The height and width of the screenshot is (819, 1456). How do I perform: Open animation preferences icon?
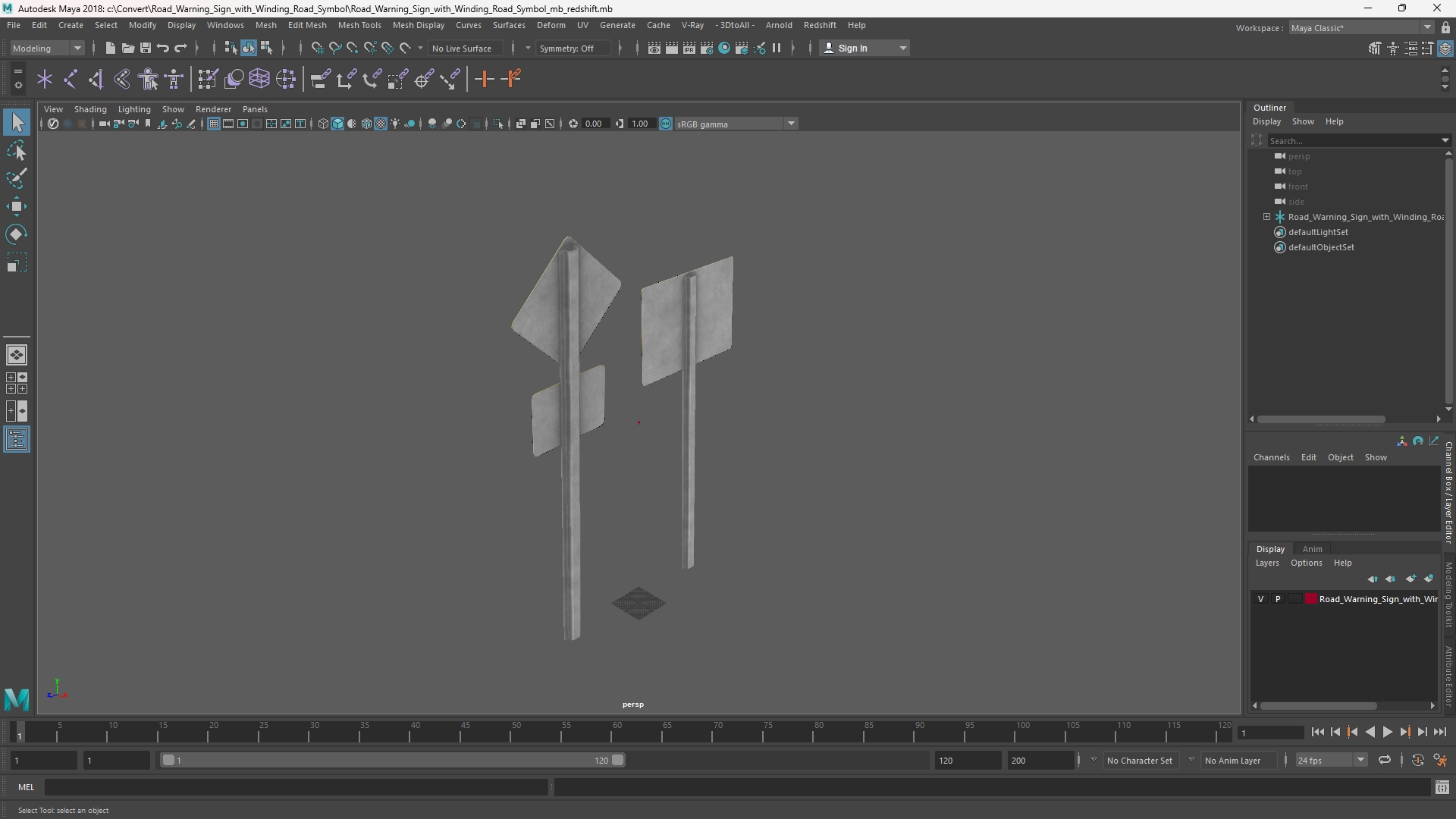(1440, 760)
